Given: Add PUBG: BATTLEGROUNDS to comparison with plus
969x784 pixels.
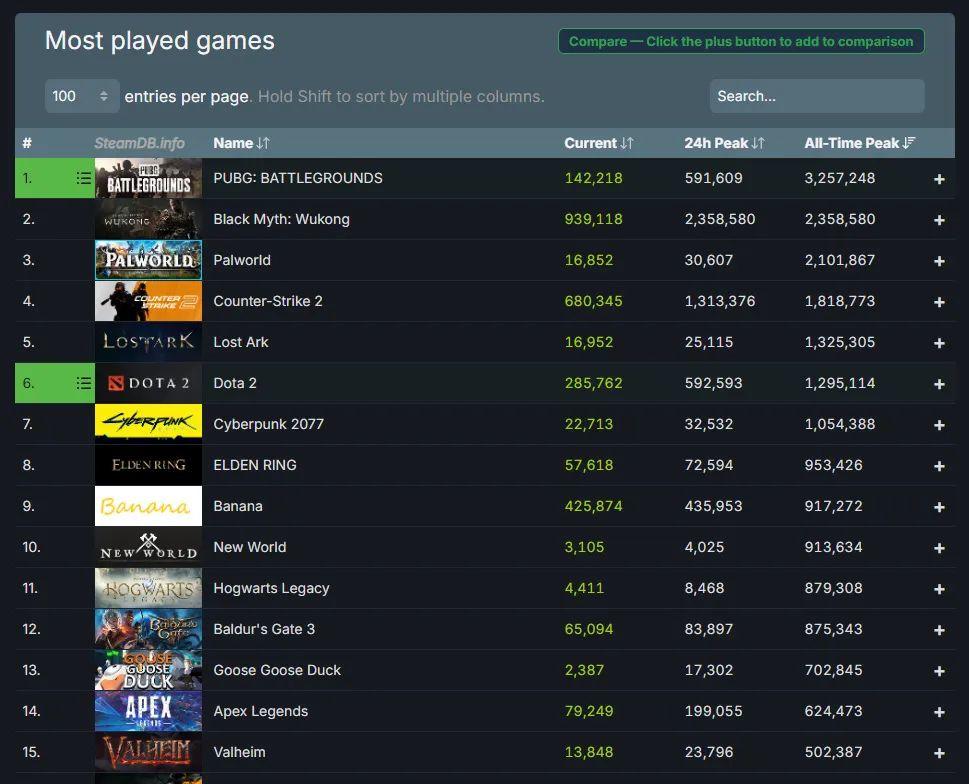Looking at the screenshot, I should [939, 179].
